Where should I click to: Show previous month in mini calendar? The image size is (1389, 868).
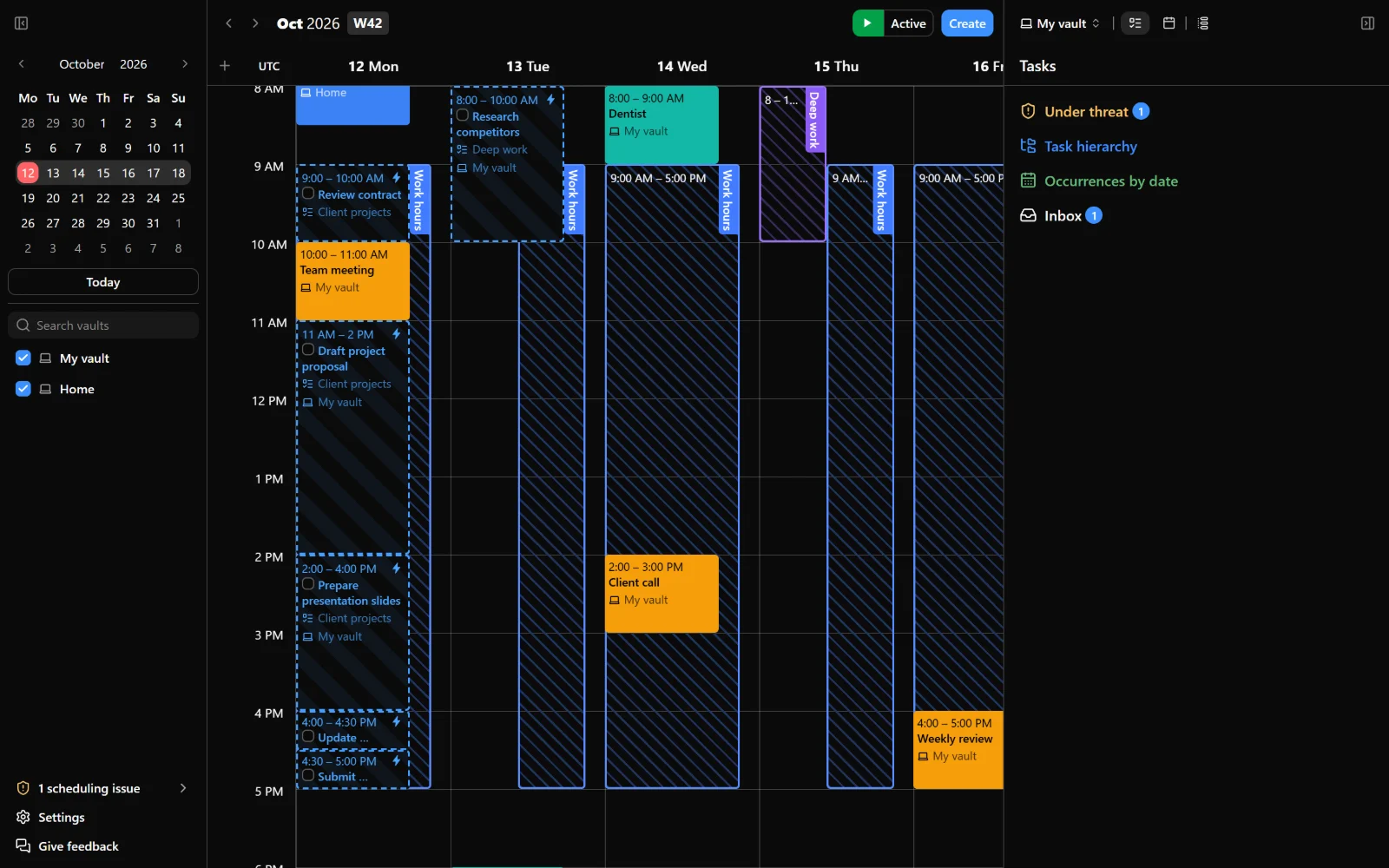coord(22,64)
